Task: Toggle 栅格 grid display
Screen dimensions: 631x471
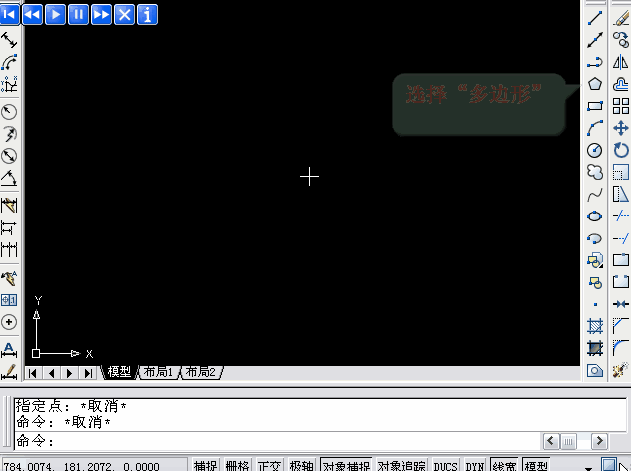Action: pos(237,465)
